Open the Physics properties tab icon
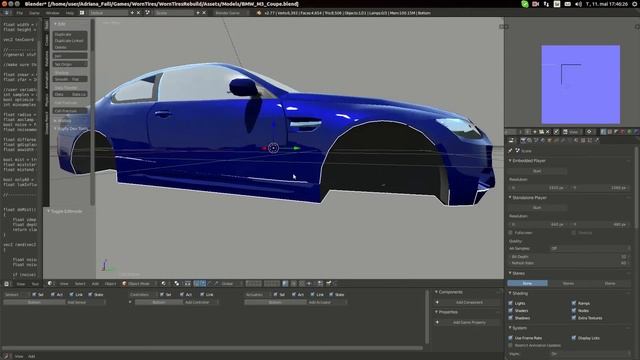The width and height of the screenshot is (640, 360). click(x=596, y=140)
